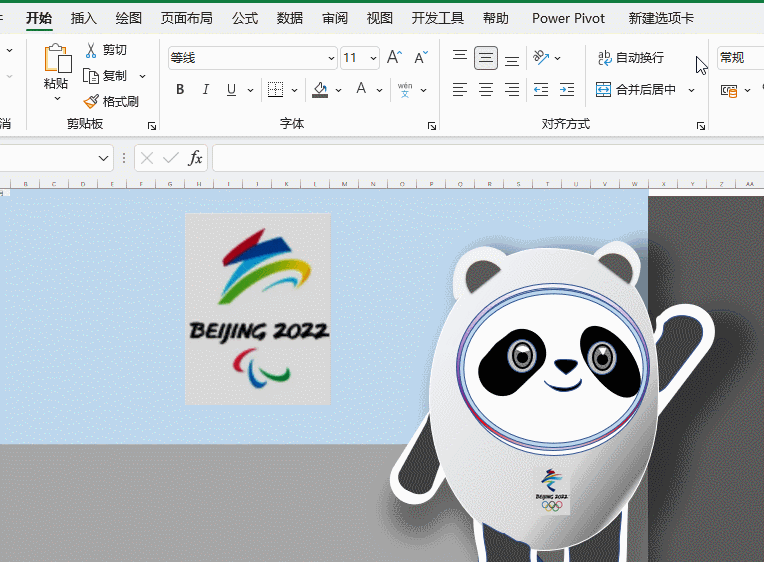The height and width of the screenshot is (562, 764).
Task: Click the increase indent icon
Action: click(567, 90)
